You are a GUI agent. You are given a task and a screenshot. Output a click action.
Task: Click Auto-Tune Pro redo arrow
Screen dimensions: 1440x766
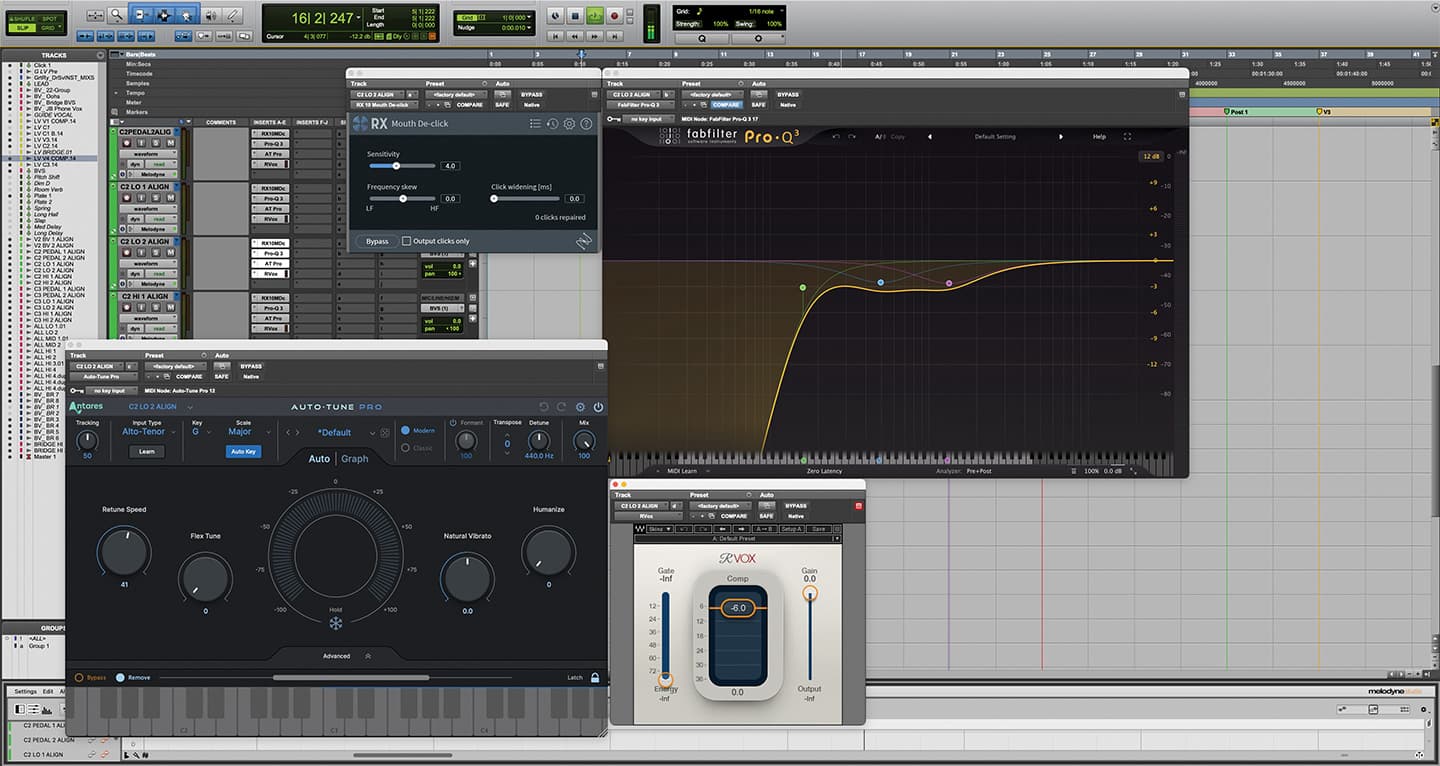[x=561, y=407]
